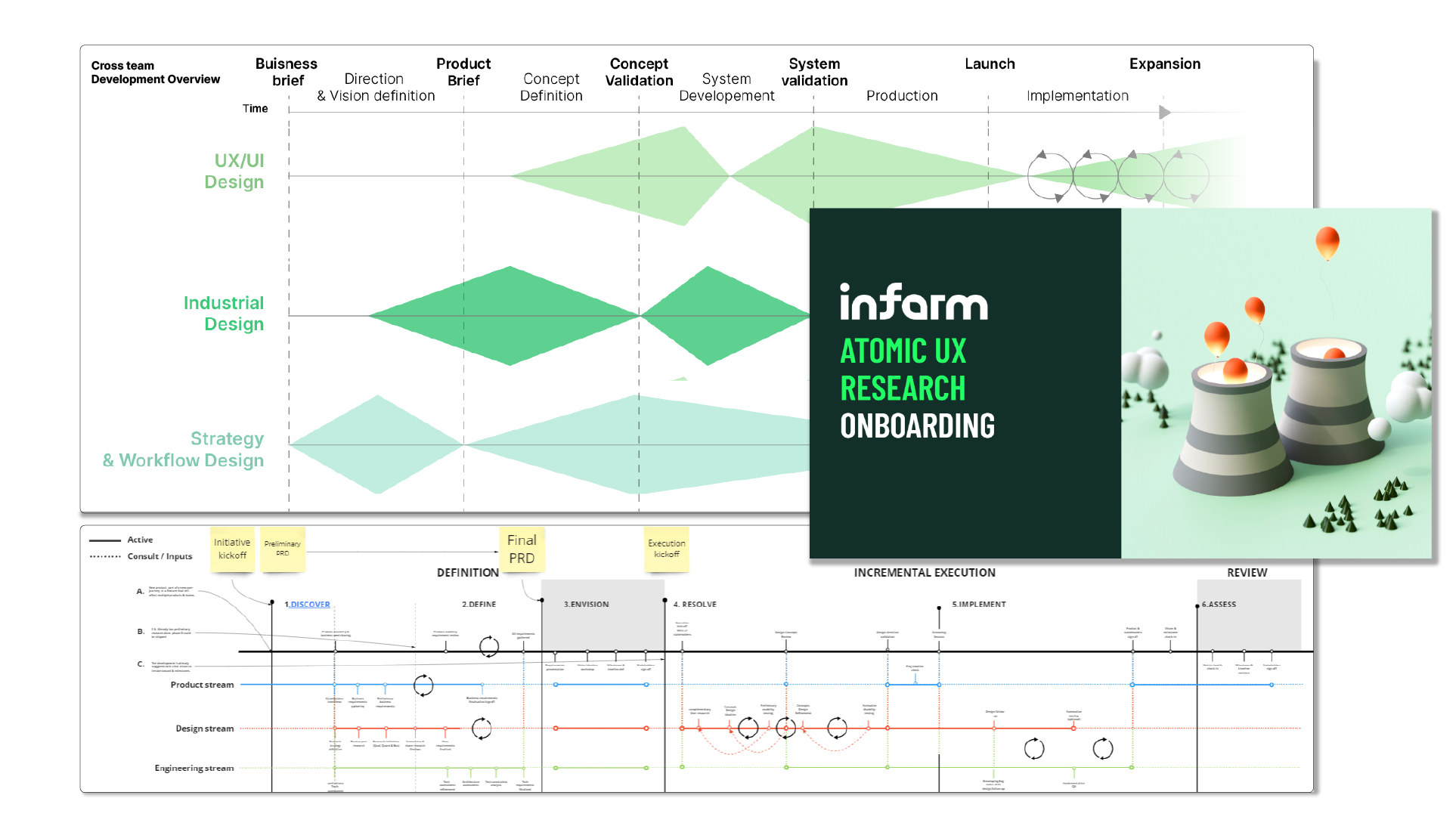Click the timeline arrowhead after Implementation
The height and width of the screenshot is (823, 1456).
(1165, 113)
